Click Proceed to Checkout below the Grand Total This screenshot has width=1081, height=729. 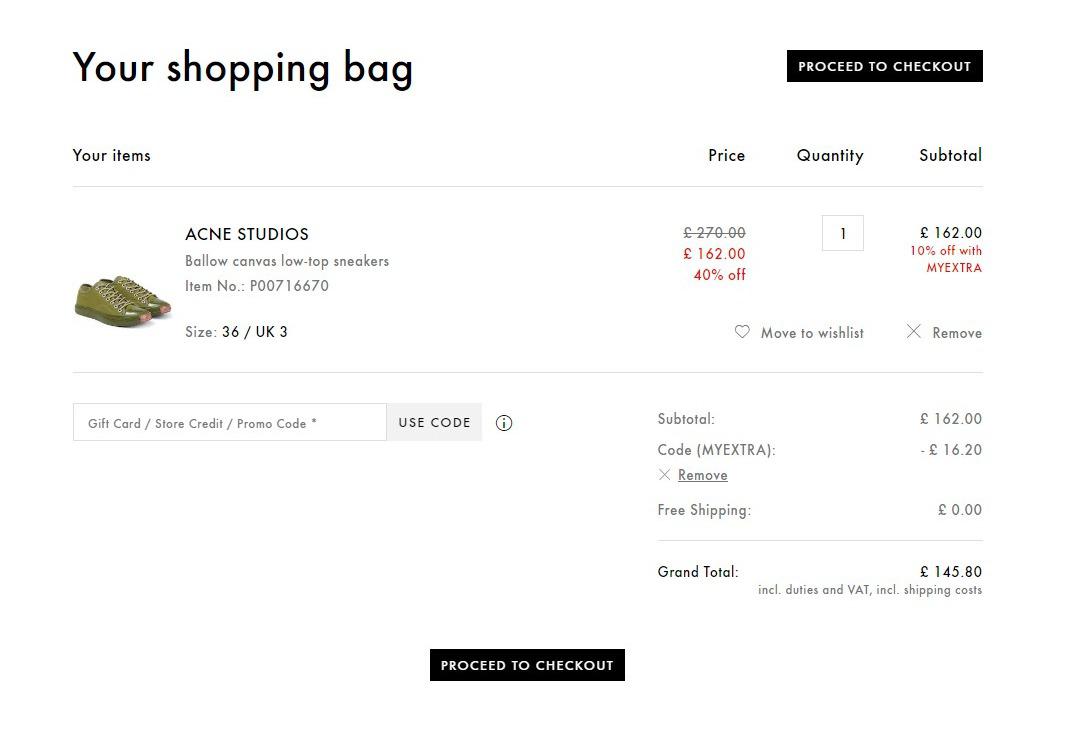coord(527,665)
